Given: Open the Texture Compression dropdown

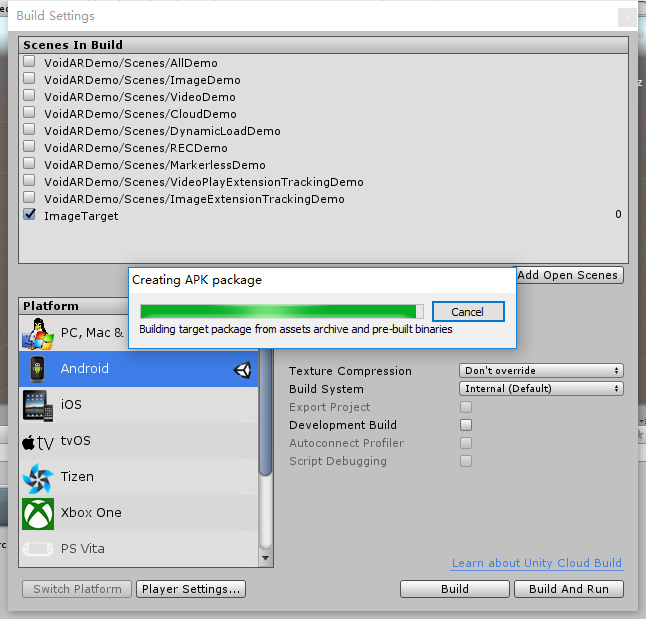Looking at the screenshot, I should pos(541,370).
